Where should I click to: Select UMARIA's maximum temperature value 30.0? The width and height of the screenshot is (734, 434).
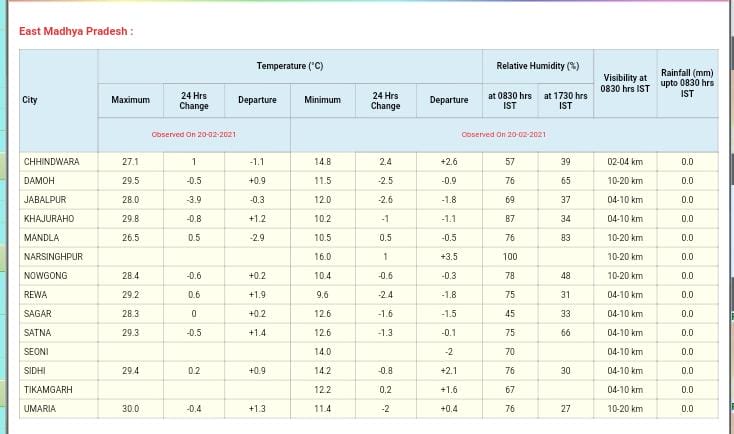coord(130,409)
